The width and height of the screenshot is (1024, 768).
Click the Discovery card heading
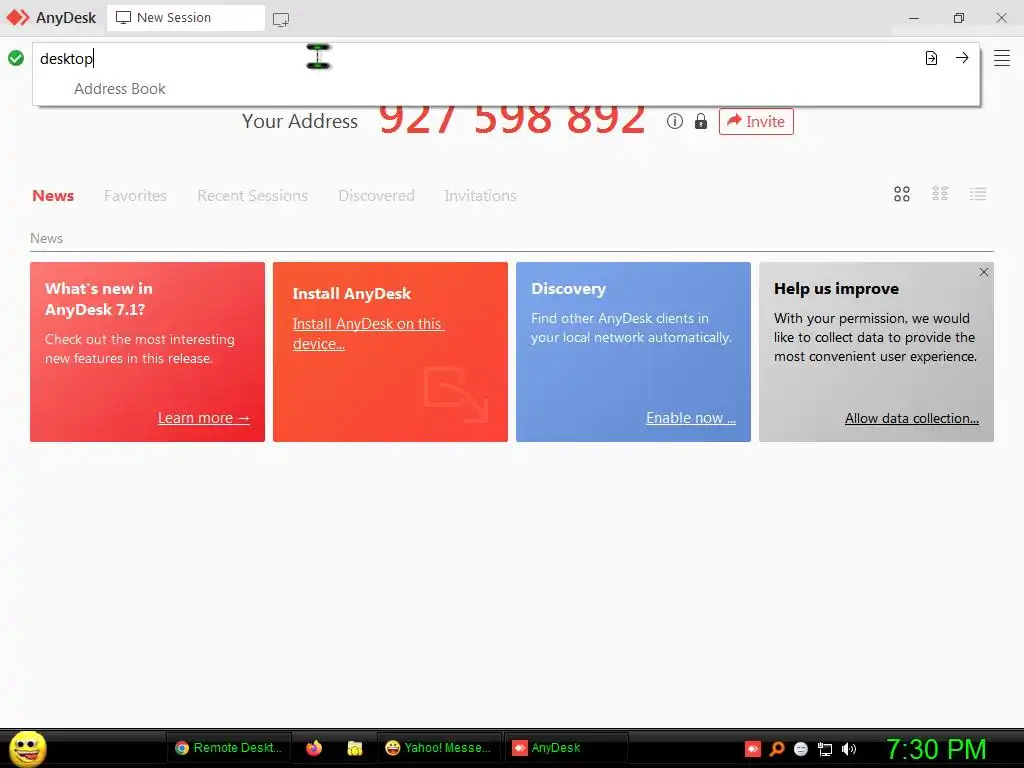point(568,289)
